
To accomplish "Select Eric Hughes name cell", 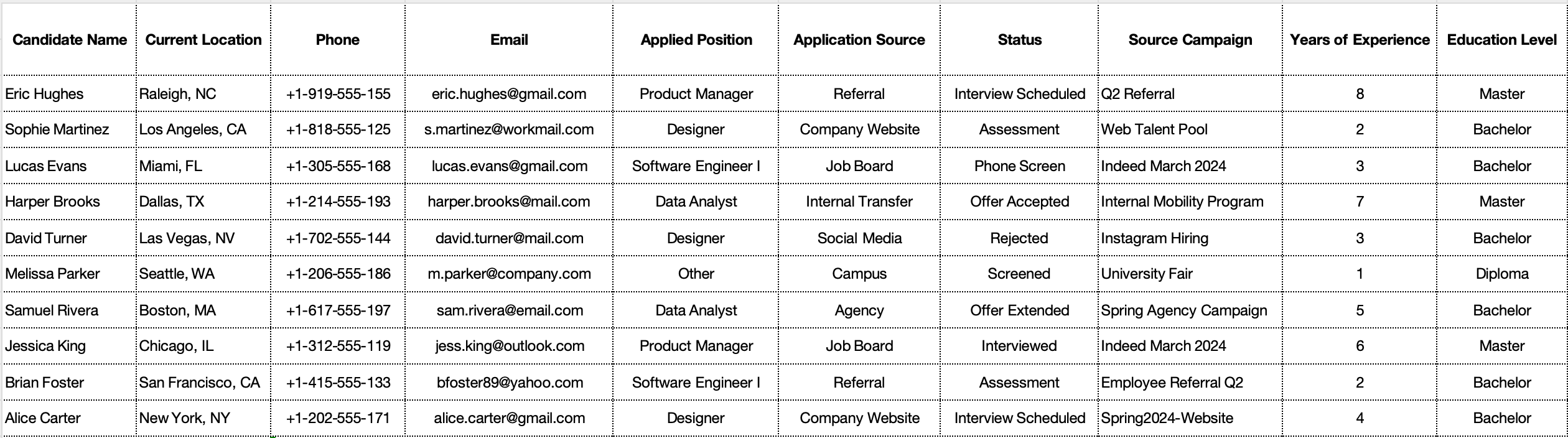I will pos(69,94).
